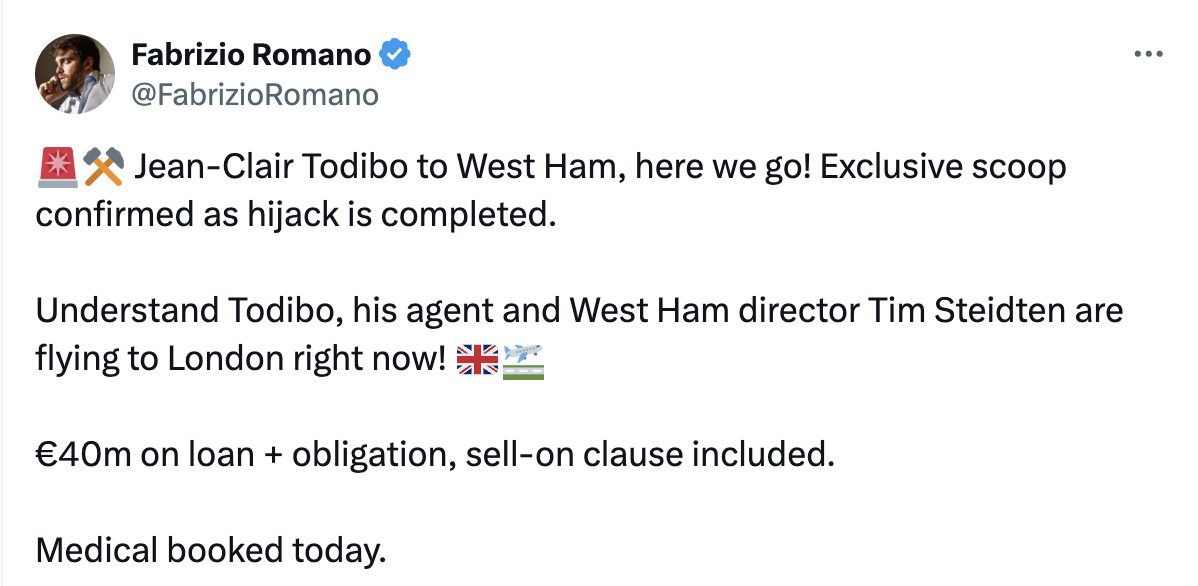Click the crossed hammers emoji
The width and height of the screenshot is (1198, 586).
click(103, 167)
